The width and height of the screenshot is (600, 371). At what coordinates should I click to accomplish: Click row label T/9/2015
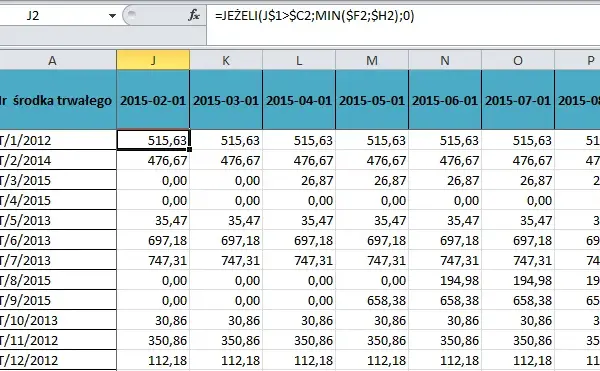tap(58, 300)
